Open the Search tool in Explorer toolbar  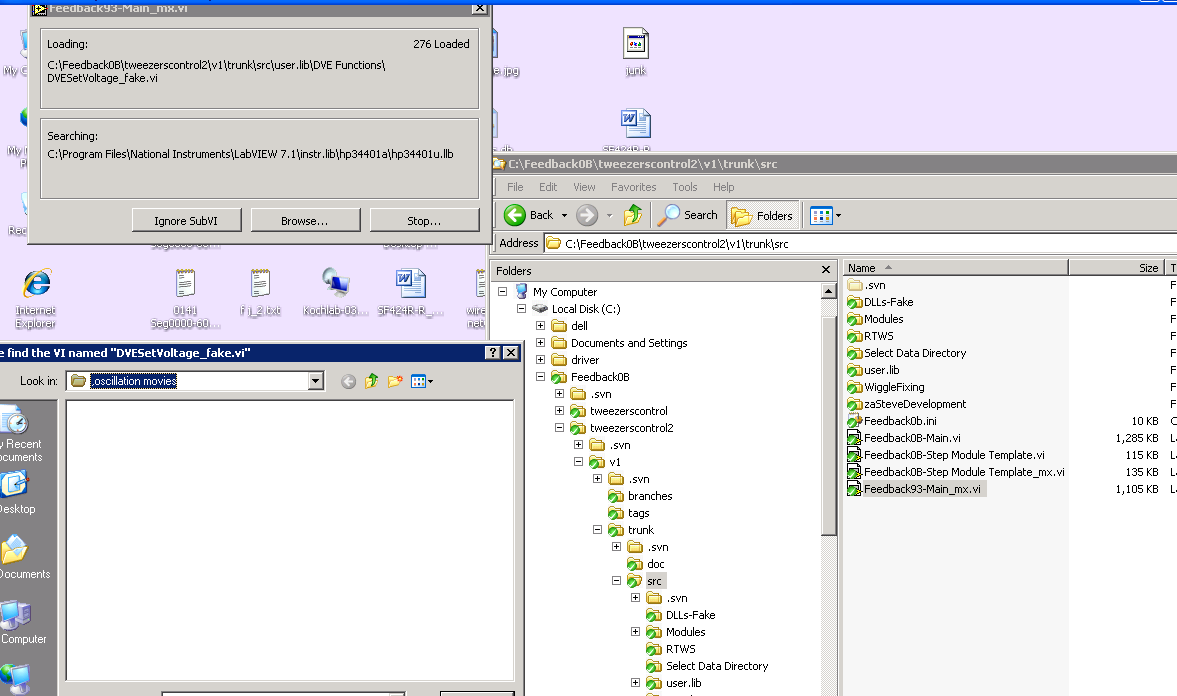click(x=688, y=215)
